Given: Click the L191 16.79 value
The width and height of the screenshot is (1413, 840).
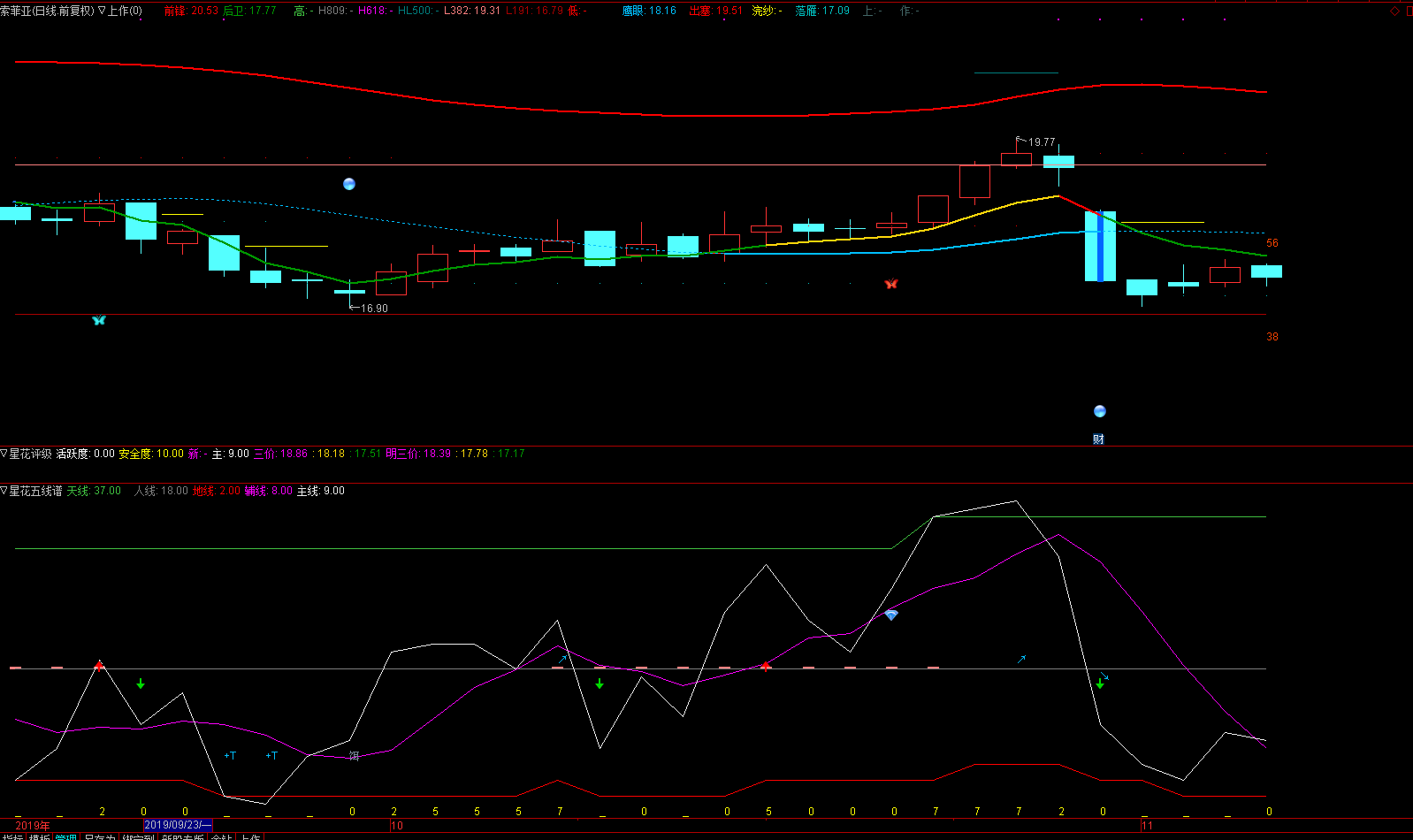Looking at the screenshot, I should click(x=534, y=11).
